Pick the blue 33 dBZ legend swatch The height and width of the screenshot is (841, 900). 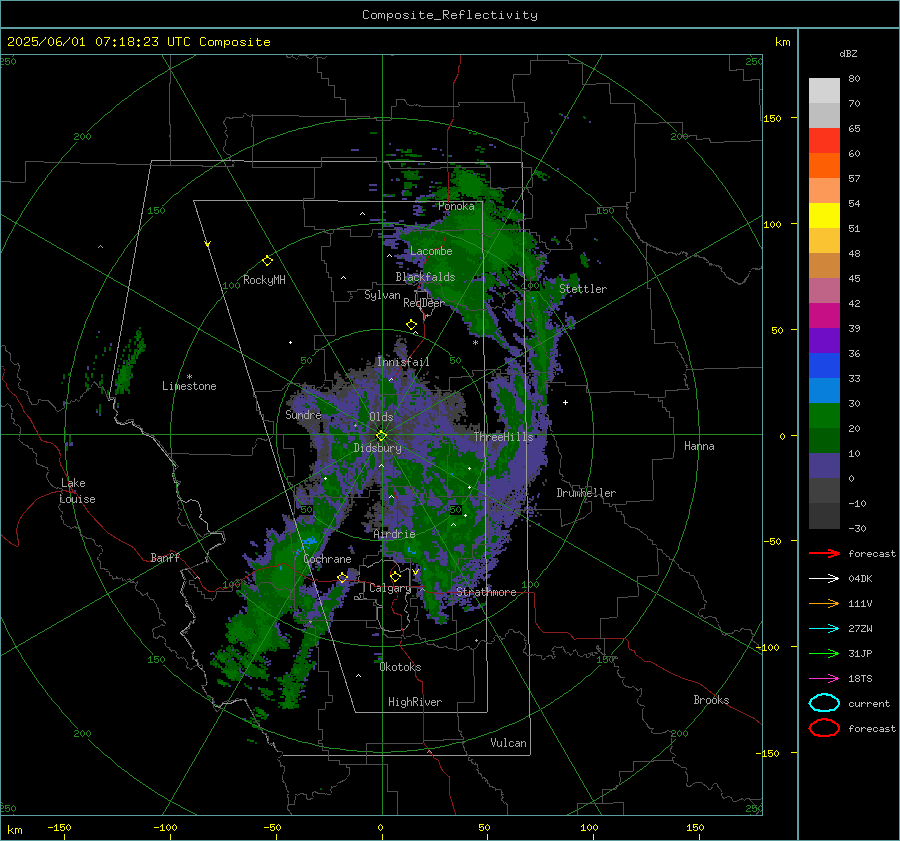point(824,366)
